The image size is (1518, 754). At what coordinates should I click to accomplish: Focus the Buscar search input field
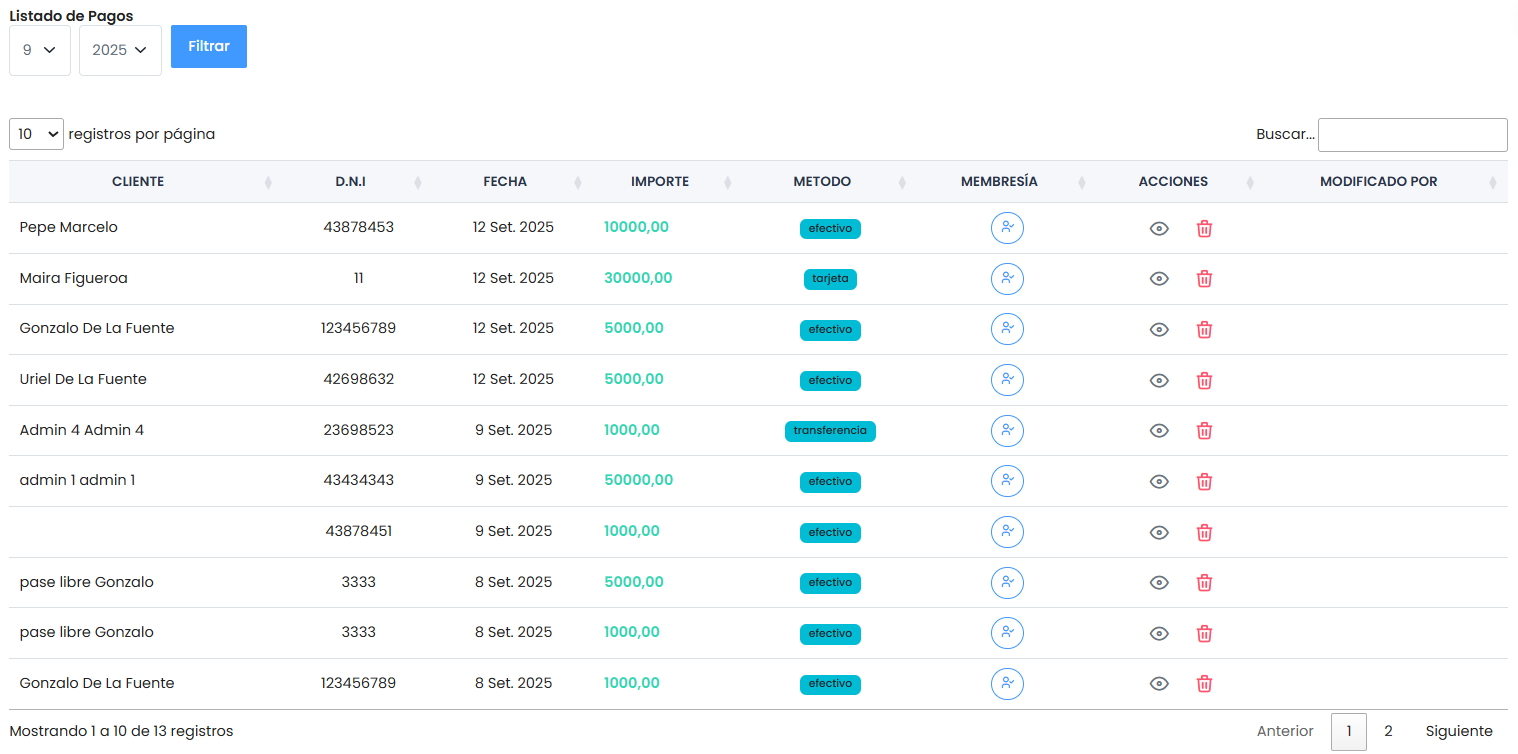point(1412,135)
